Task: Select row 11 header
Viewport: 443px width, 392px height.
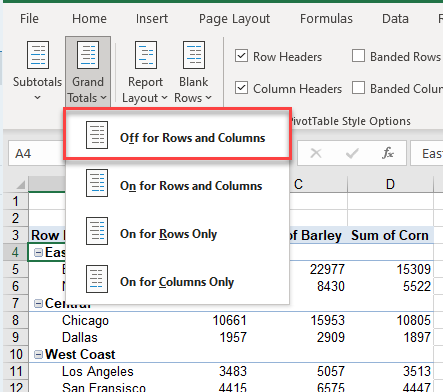Action: click(x=15, y=371)
